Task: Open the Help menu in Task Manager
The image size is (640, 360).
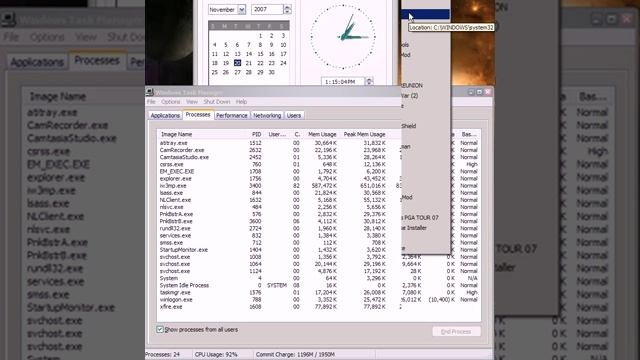Action: [241, 102]
